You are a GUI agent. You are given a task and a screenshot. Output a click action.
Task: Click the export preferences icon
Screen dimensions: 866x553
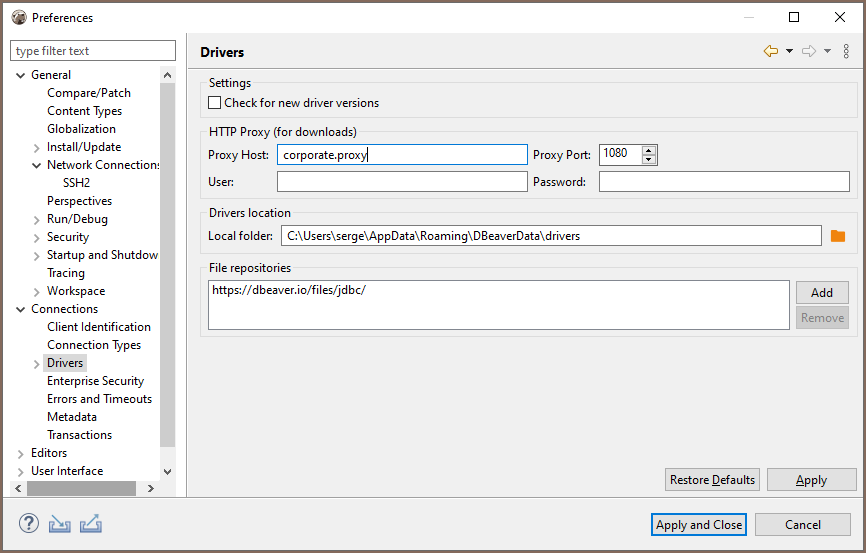[x=91, y=524]
